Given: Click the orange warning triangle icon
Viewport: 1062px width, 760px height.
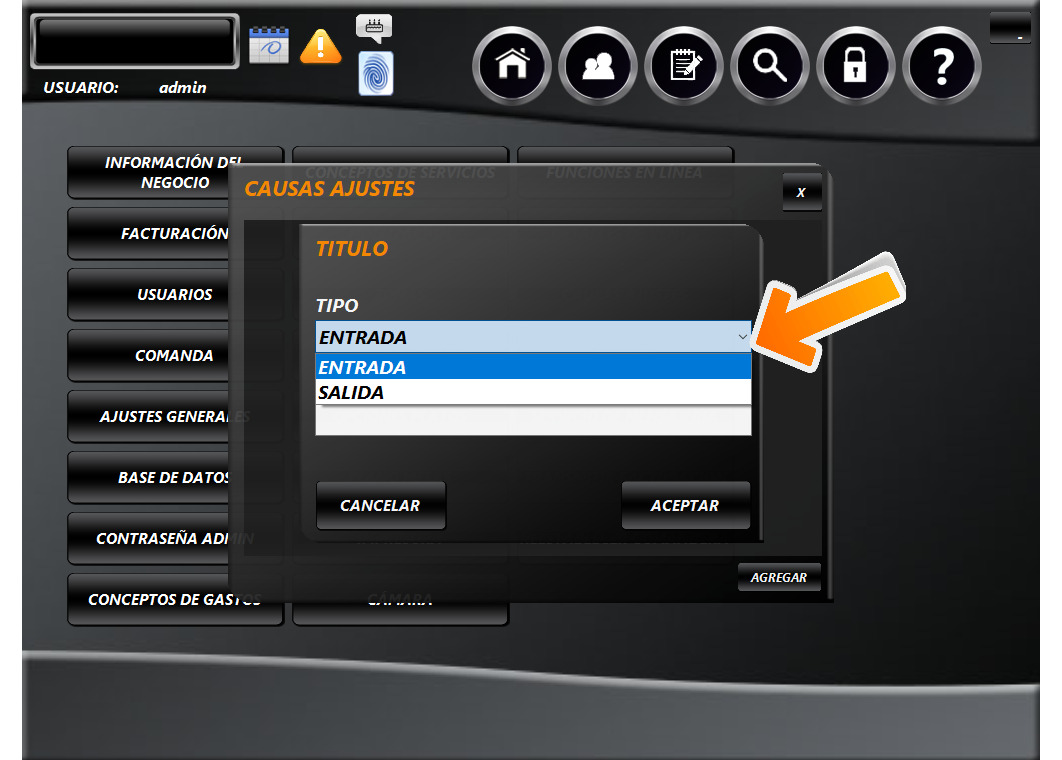Looking at the screenshot, I should tap(320, 45).
